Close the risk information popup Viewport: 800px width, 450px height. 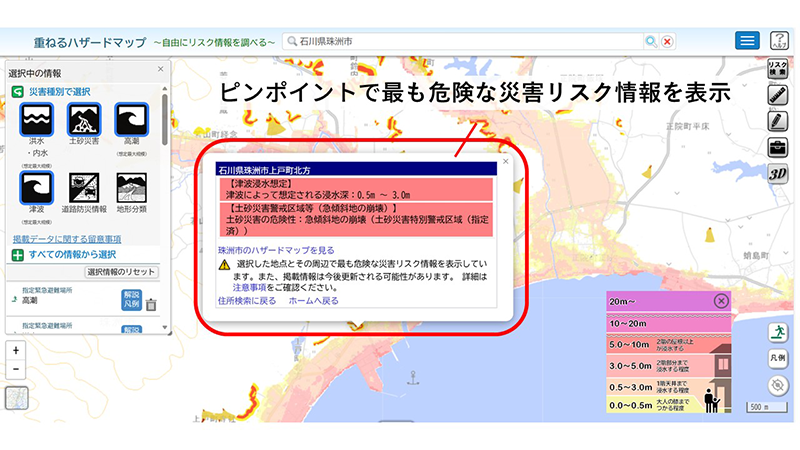pos(506,161)
